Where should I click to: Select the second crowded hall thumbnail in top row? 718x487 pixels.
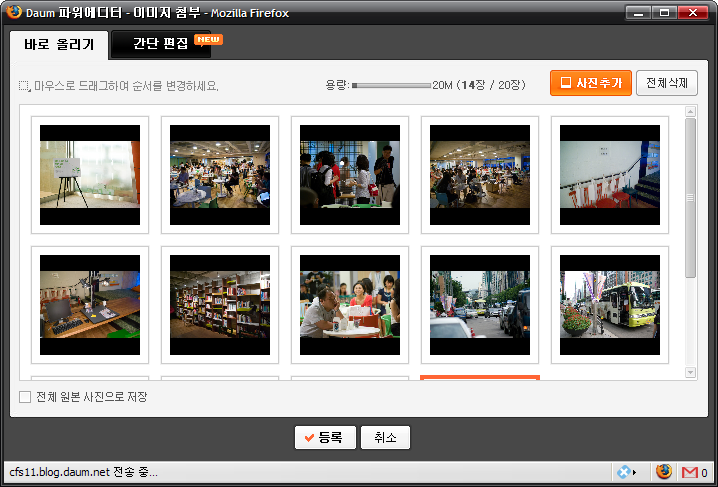480,175
